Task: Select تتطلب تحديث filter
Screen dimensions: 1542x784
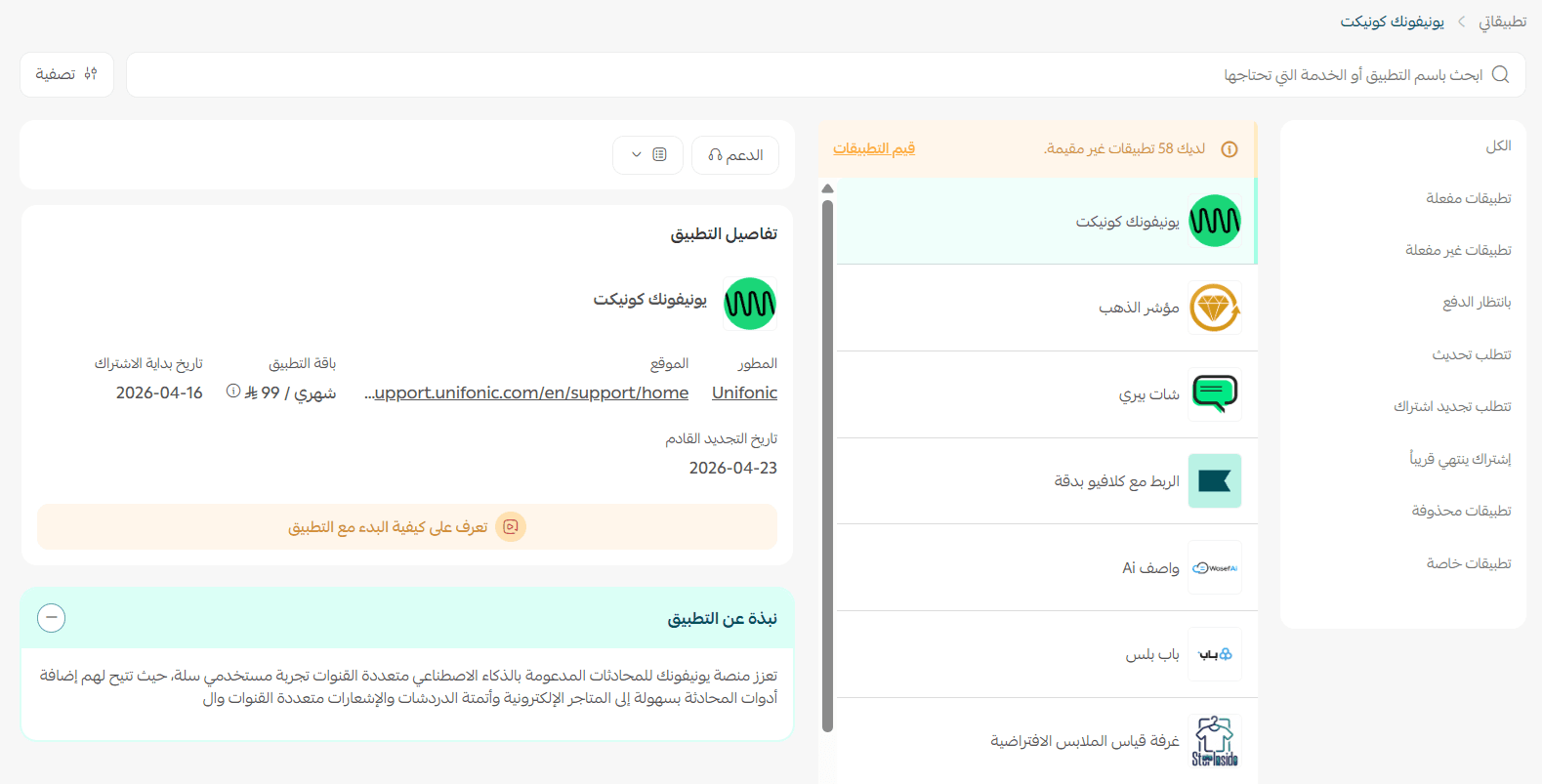Action: 1472,354
